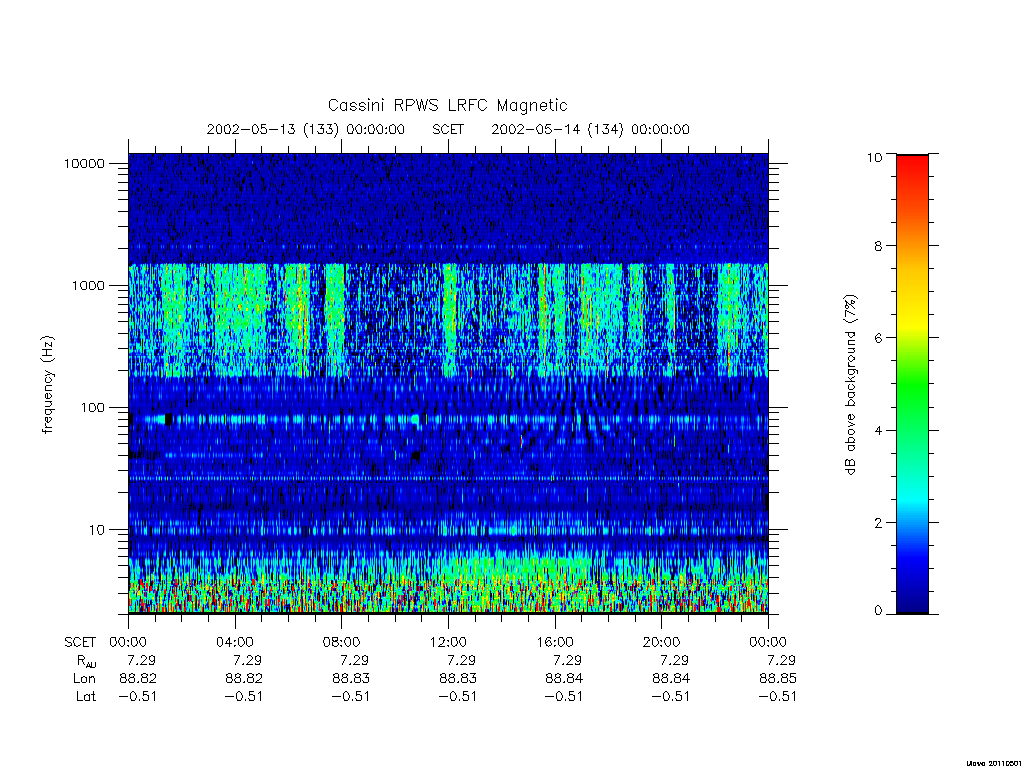Click the R AU row label
This screenshot has width=1024, height=768.
pyautogui.click(x=86, y=662)
